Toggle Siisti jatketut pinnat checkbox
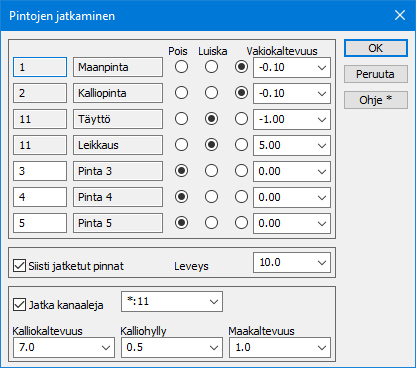This screenshot has width=416, height=368. point(19,266)
